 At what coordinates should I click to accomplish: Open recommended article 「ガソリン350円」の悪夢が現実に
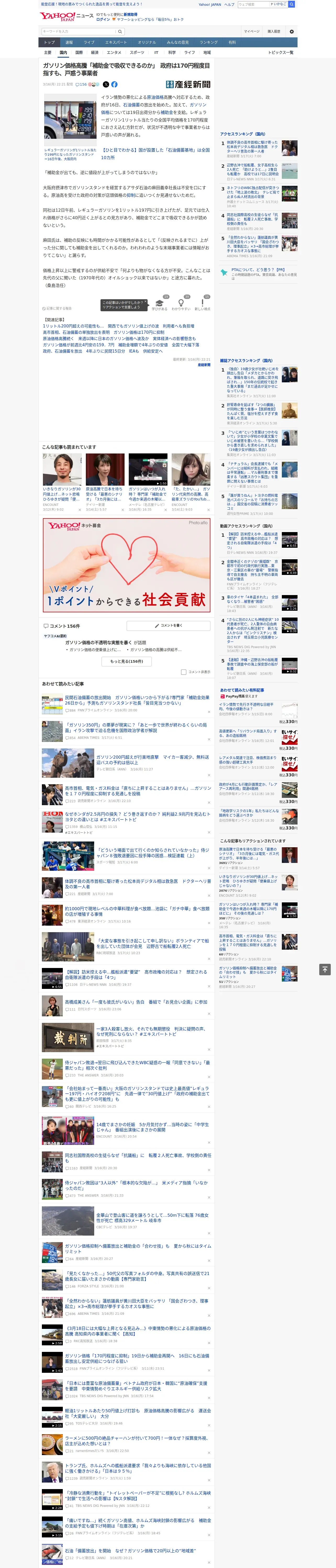[x=136, y=727]
